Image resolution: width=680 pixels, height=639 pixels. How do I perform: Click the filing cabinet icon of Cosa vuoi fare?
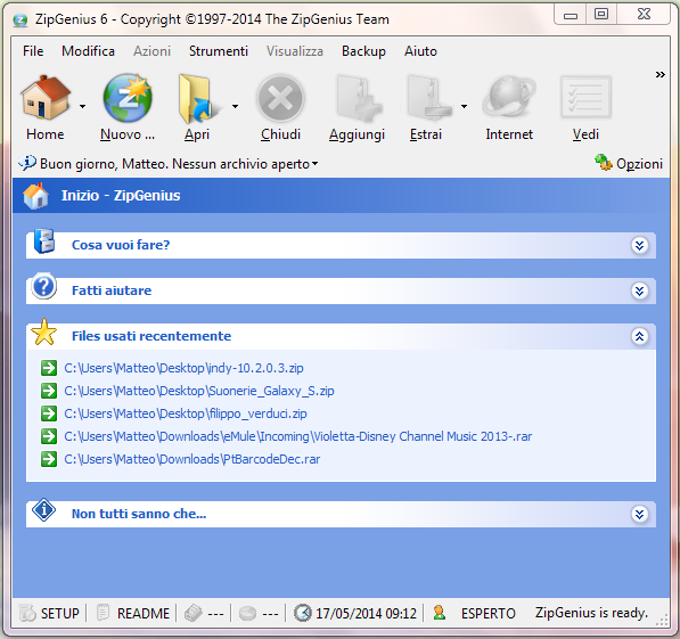[x=44, y=241]
